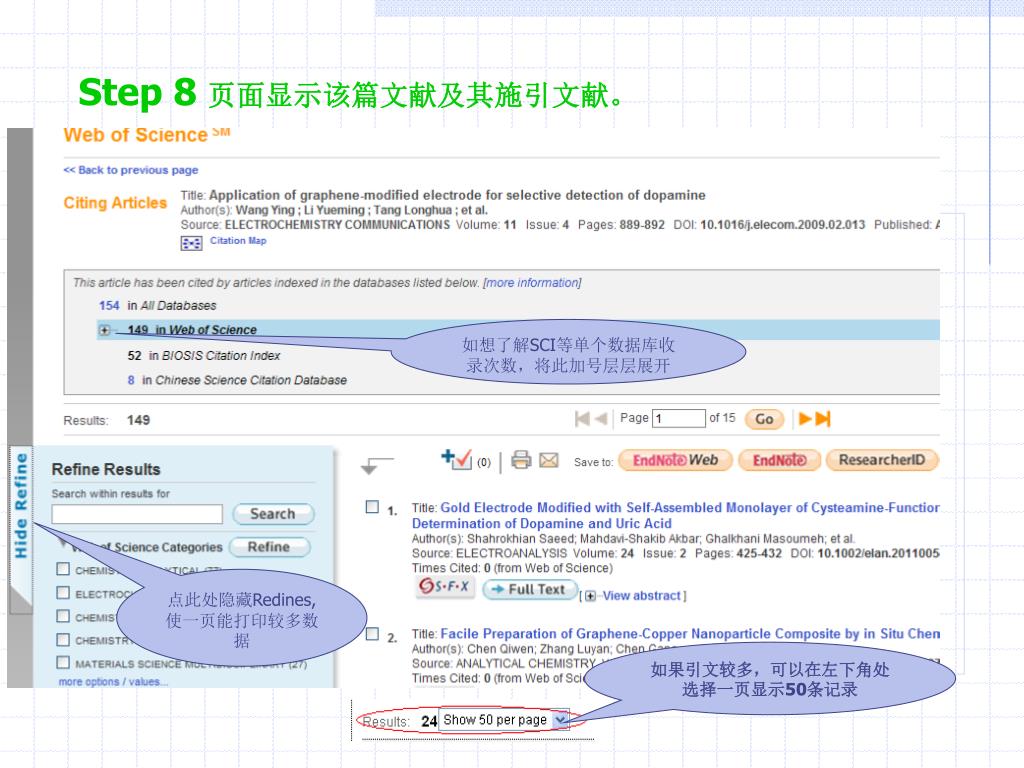The height and width of the screenshot is (768, 1024).
Task: Click DOI 10.1016/j.elecom.2009.02.013 text
Action: click(782, 225)
